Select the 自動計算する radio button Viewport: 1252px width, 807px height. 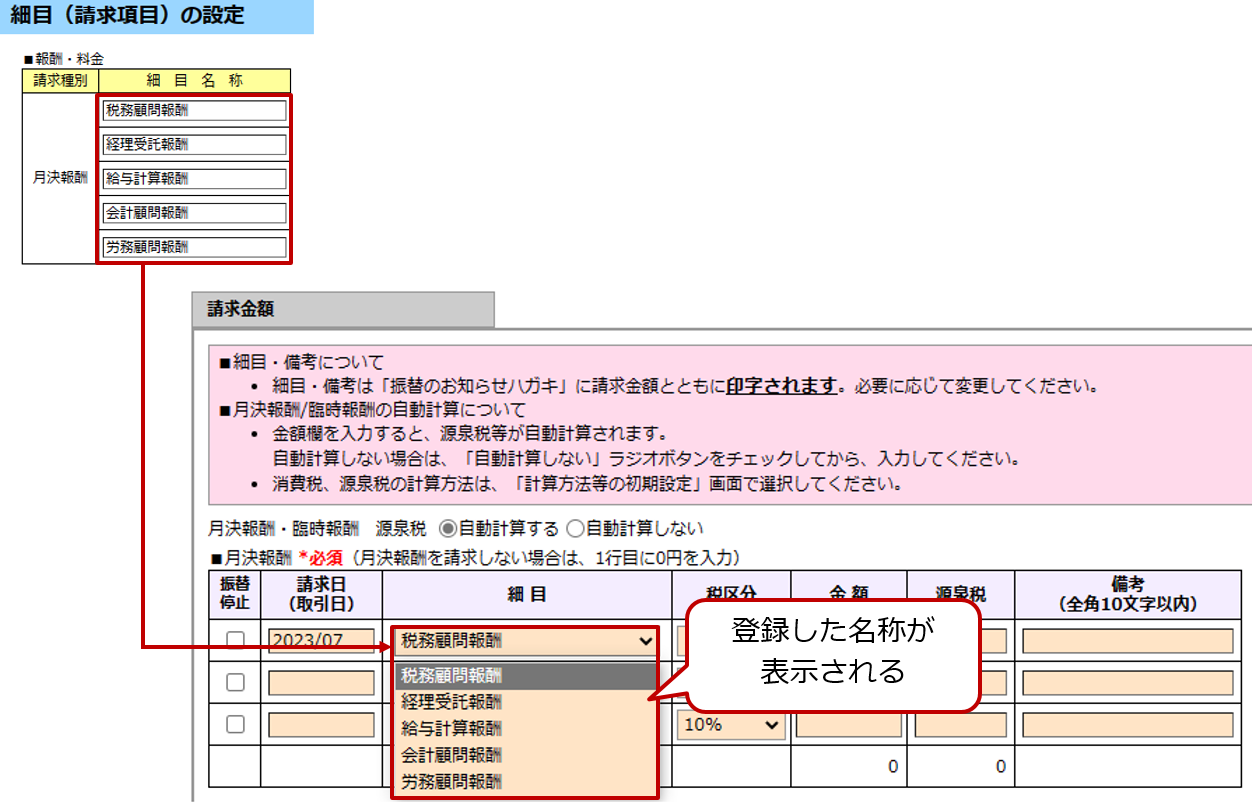(447, 528)
